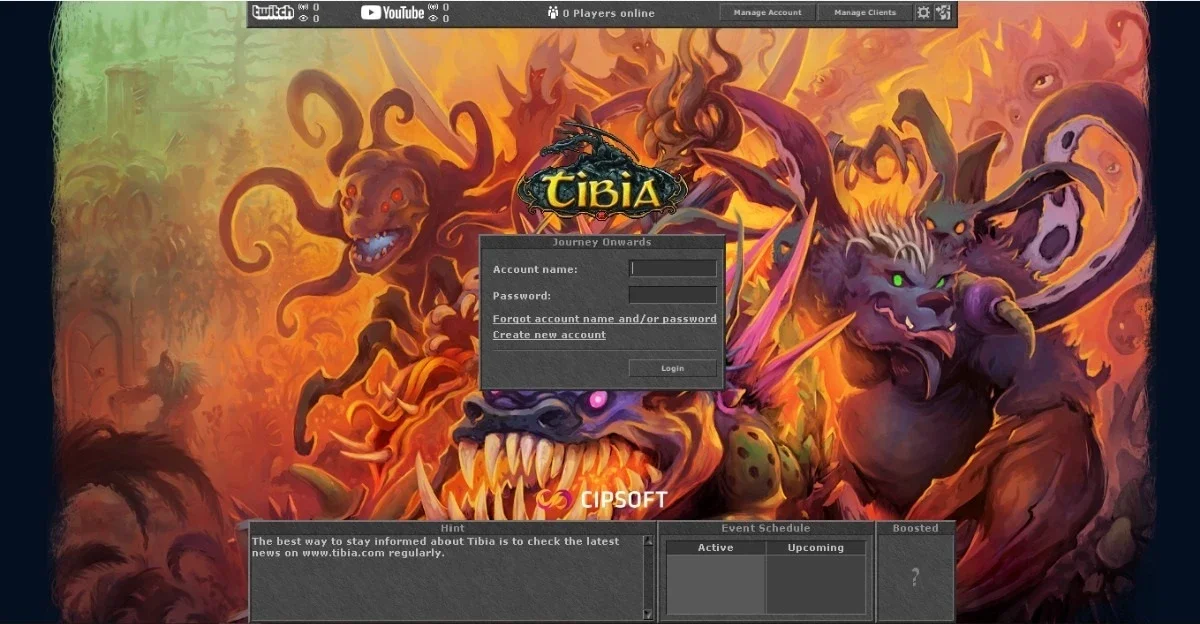This screenshot has width=1200, height=624.
Task: Click the 'Password:' label
Action: coord(522,296)
